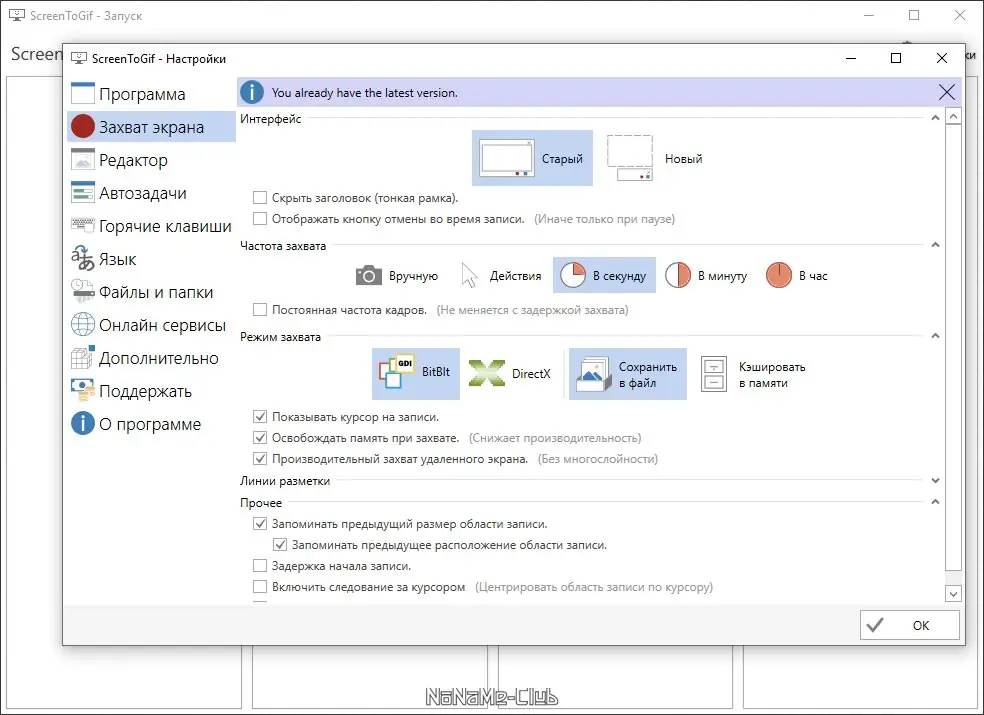Open 'Дополнительно' tab label
984x715 pixels.
(159, 358)
